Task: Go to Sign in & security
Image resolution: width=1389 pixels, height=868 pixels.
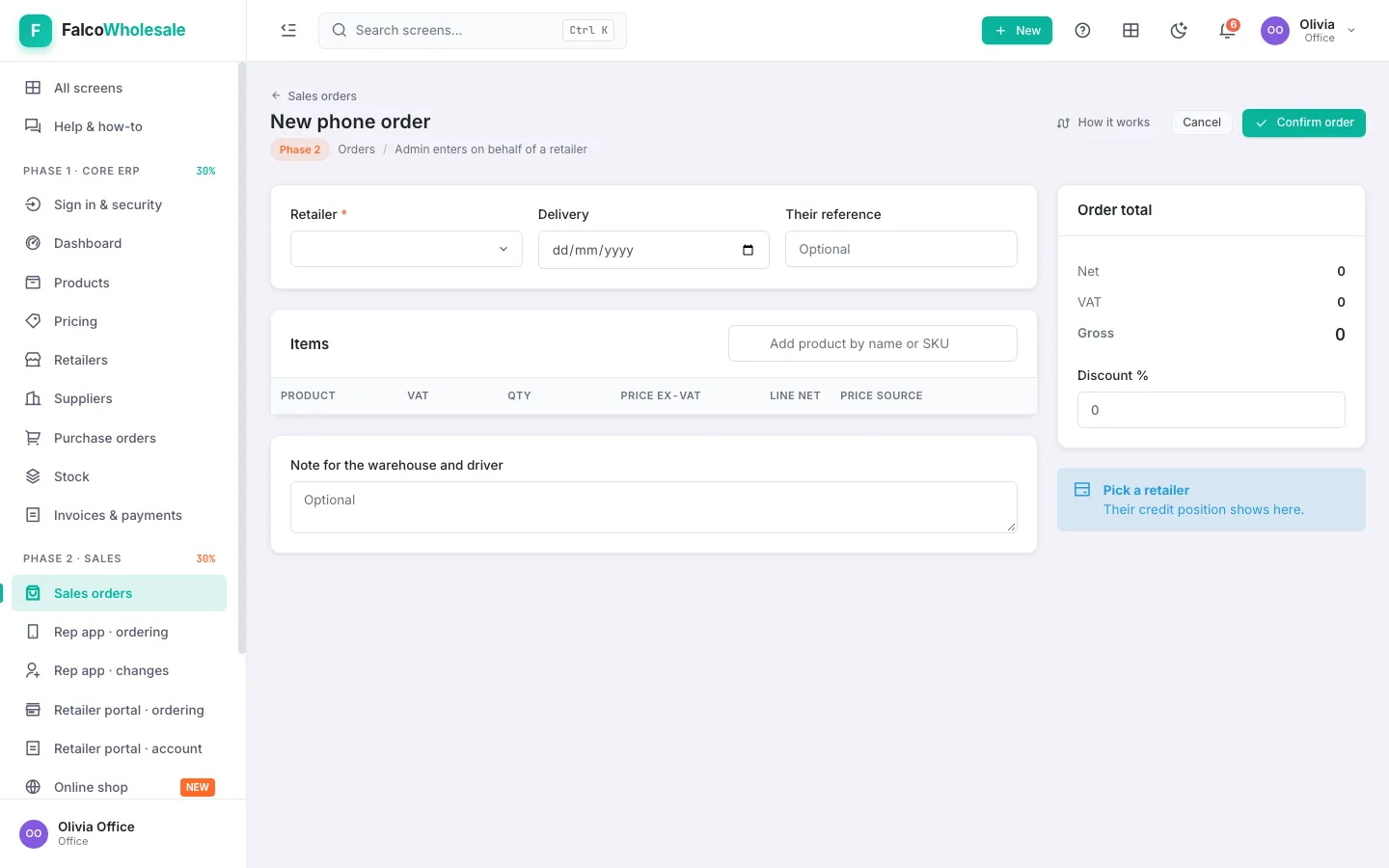Action: [120, 204]
